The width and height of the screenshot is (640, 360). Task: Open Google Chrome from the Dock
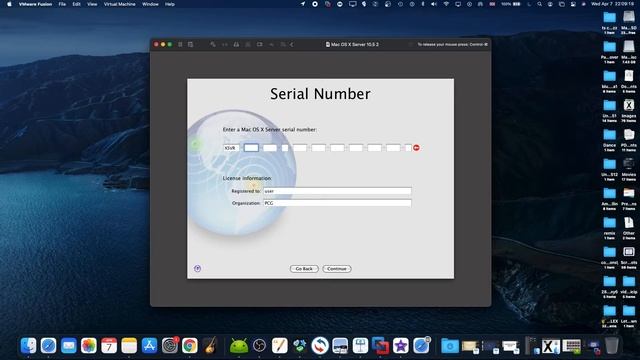click(x=189, y=346)
